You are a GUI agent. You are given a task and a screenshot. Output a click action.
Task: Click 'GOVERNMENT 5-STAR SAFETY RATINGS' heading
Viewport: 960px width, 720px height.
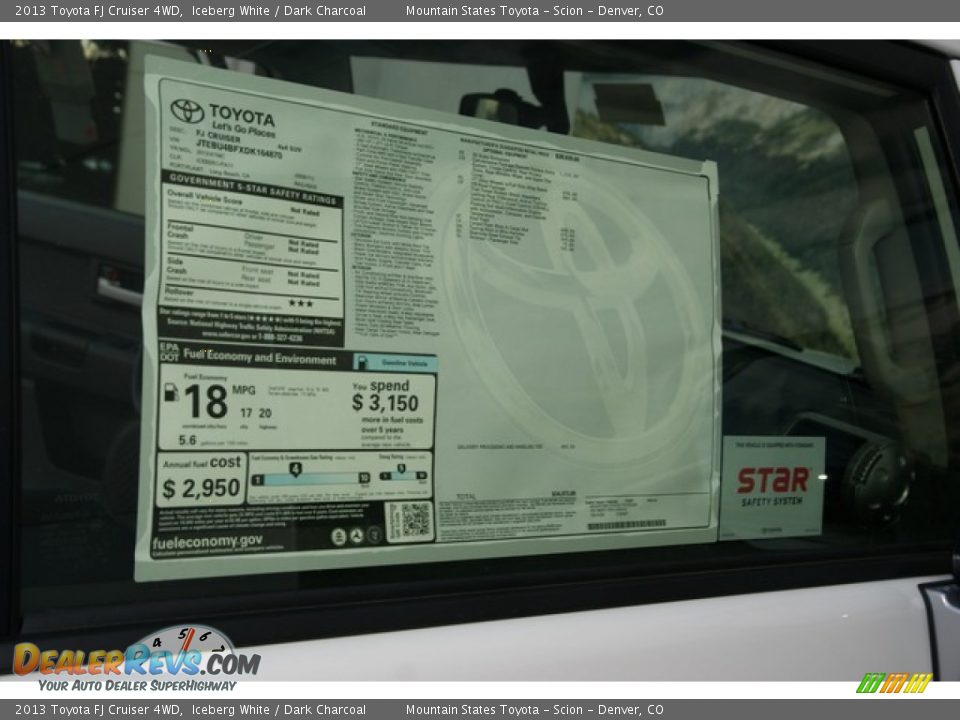pyautogui.click(x=253, y=189)
